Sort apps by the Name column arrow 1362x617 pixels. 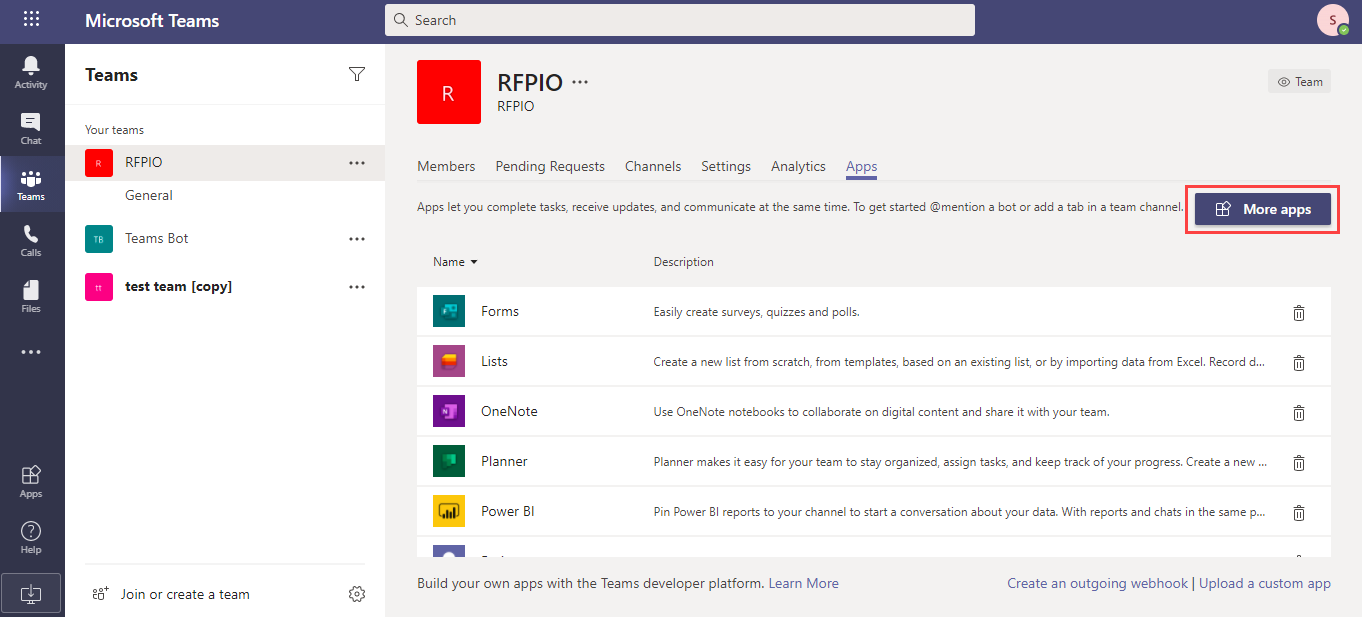[474, 262]
